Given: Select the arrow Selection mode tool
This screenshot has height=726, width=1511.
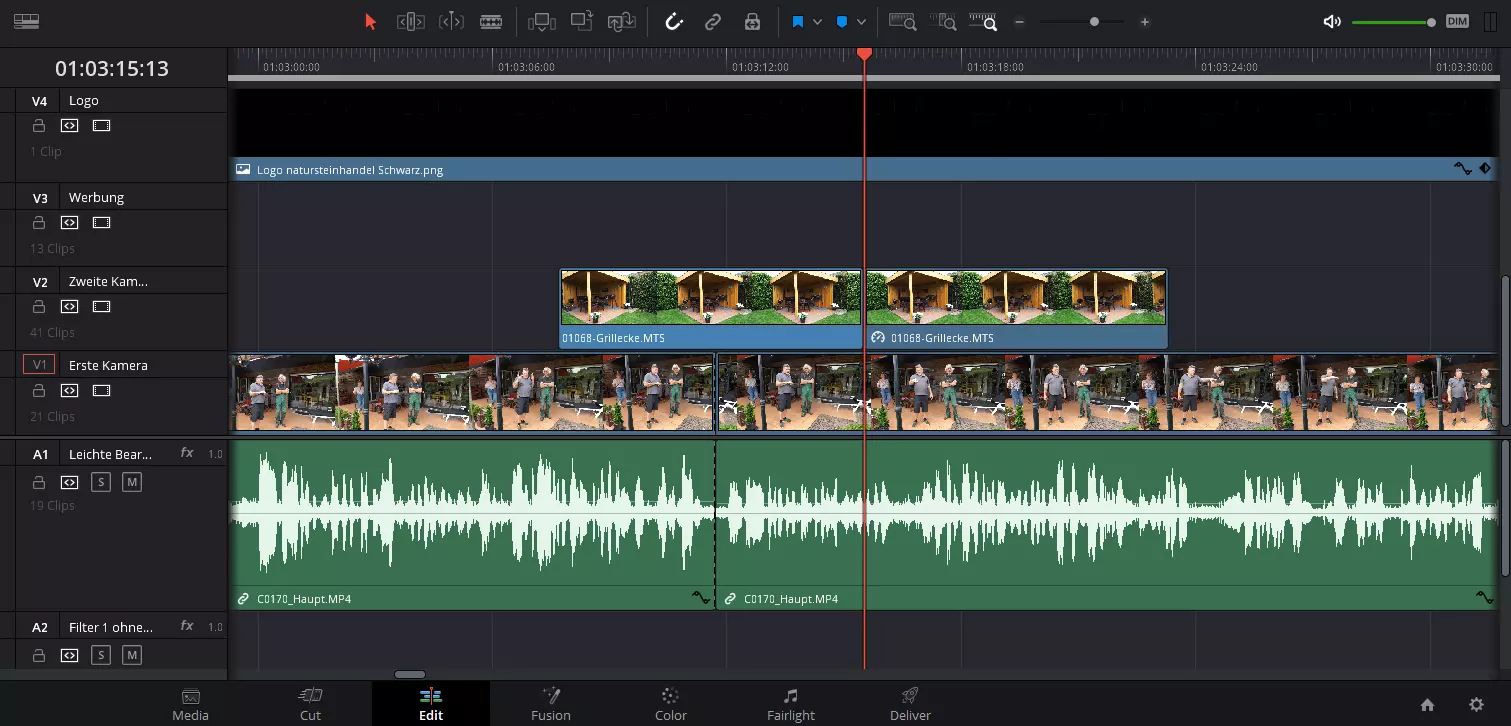Looking at the screenshot, I should pos(371,21).
